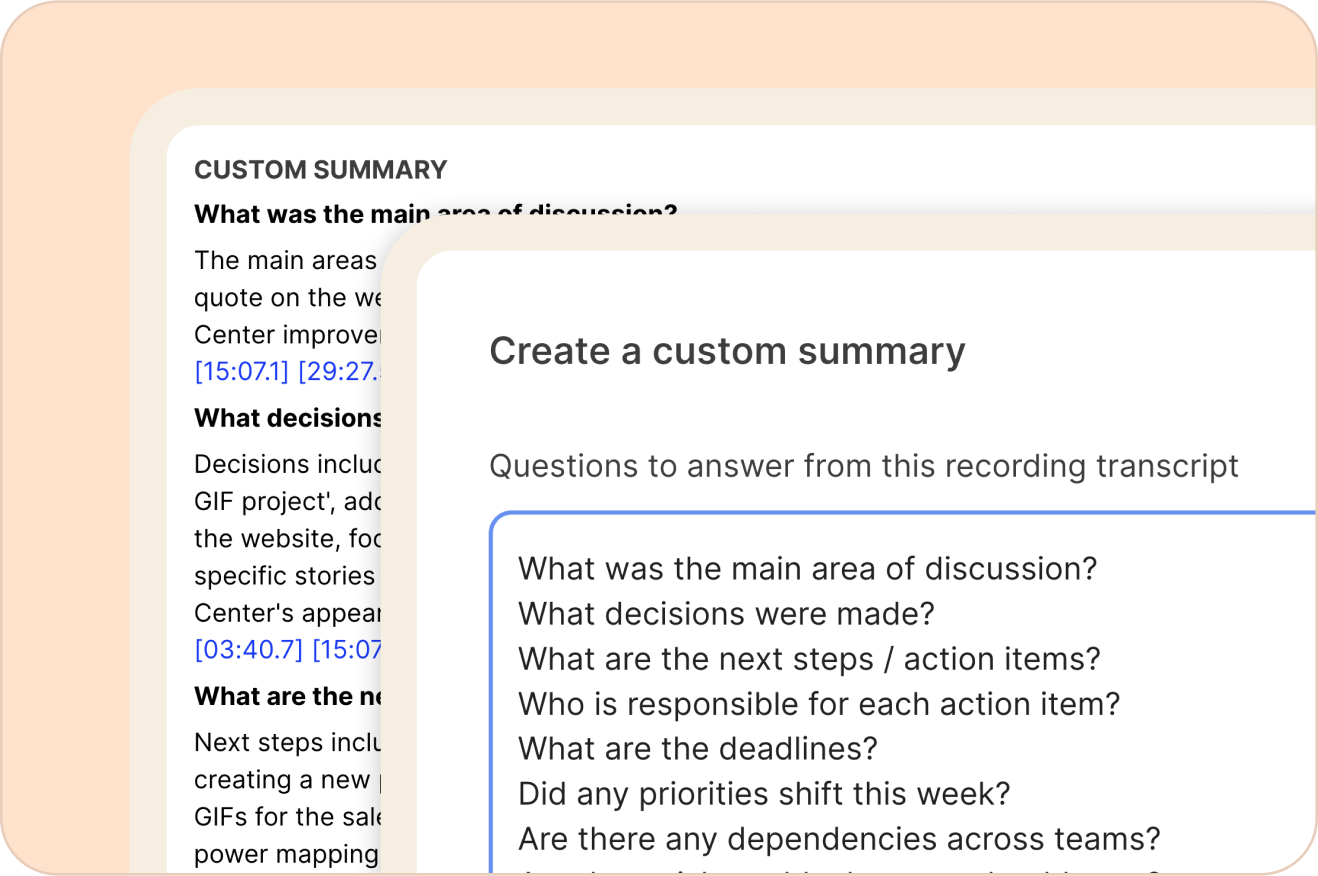
Task: Click line 'What are the deadlines?' in the text box
Action: [698, 749]
